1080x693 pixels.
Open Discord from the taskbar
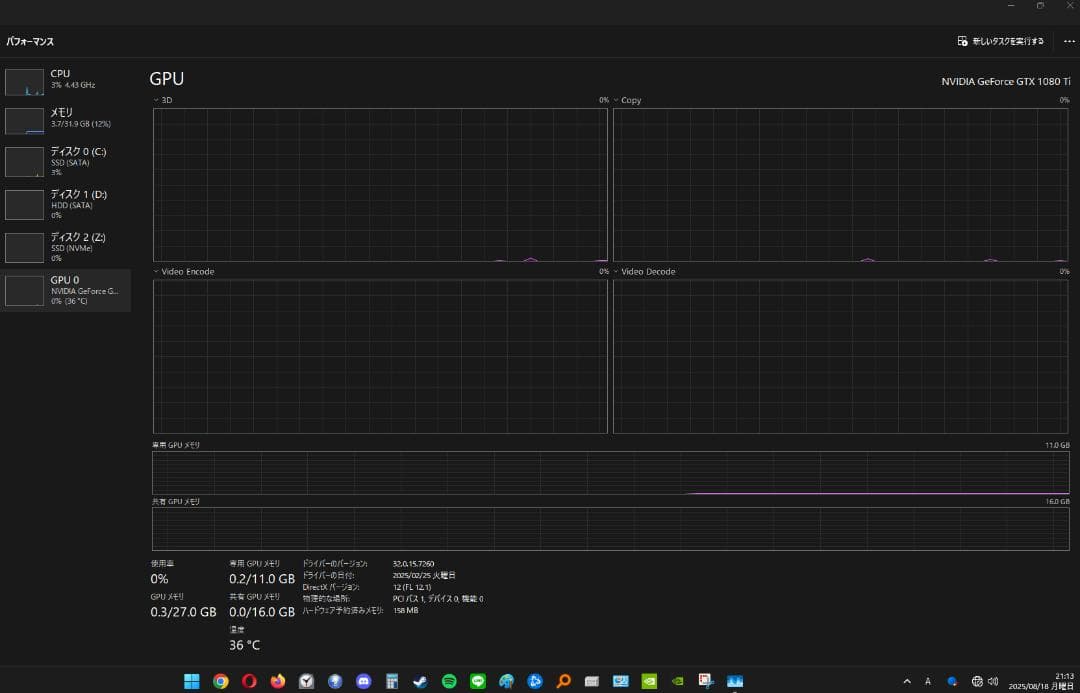[x=364, y=681]
